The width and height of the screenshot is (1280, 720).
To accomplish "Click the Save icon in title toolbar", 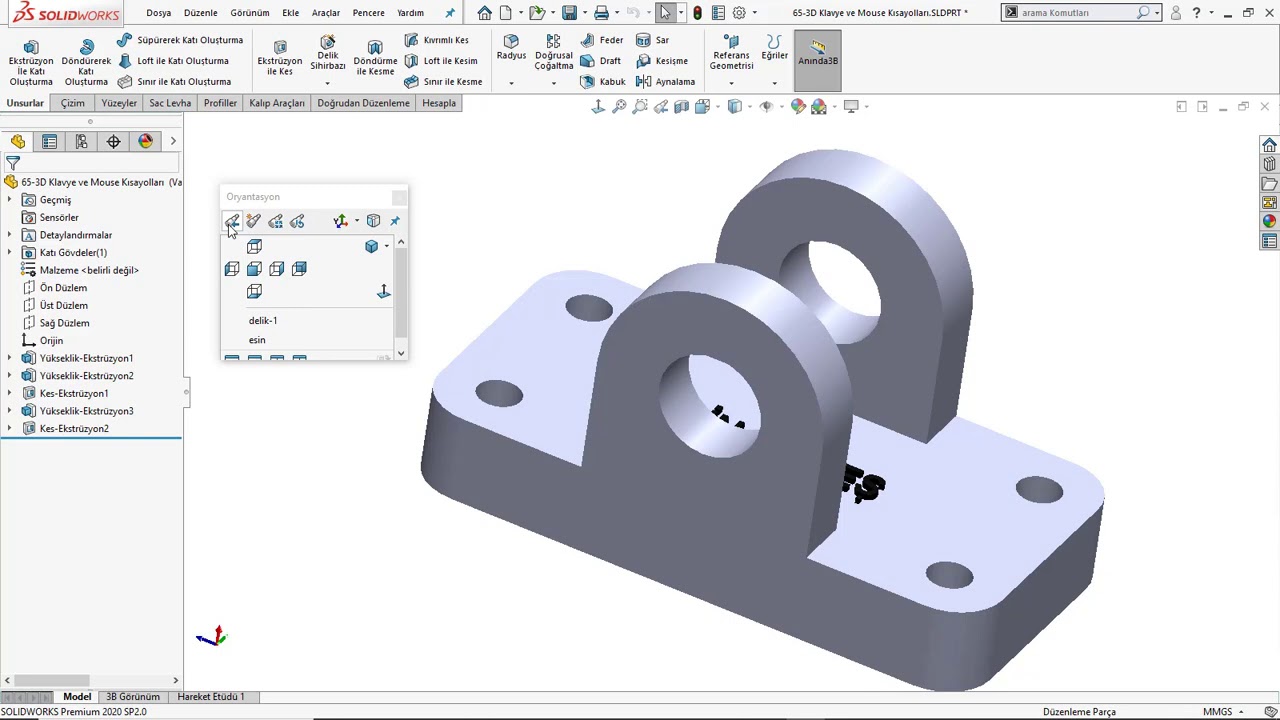I will 569,13.
